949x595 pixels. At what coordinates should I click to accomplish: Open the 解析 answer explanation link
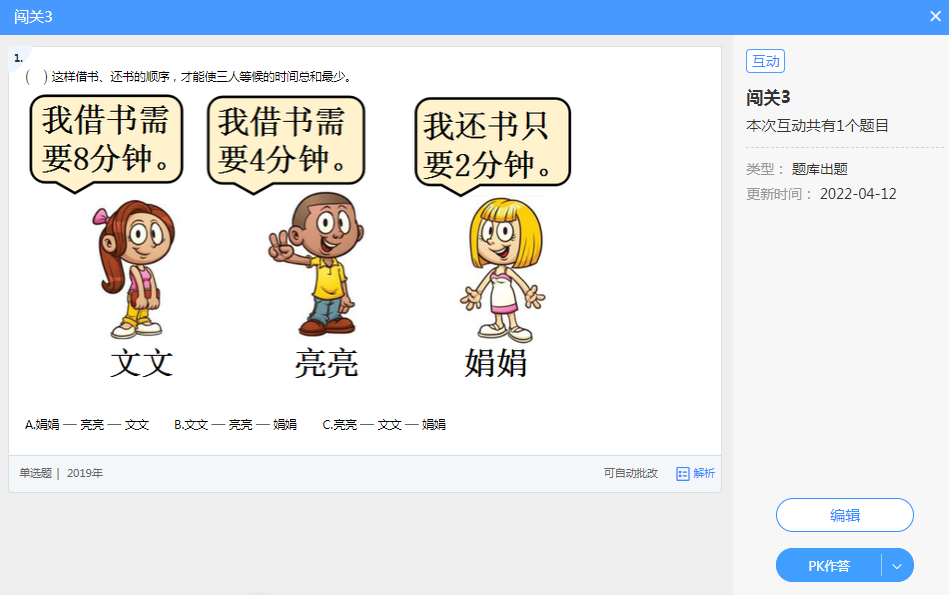704,474
